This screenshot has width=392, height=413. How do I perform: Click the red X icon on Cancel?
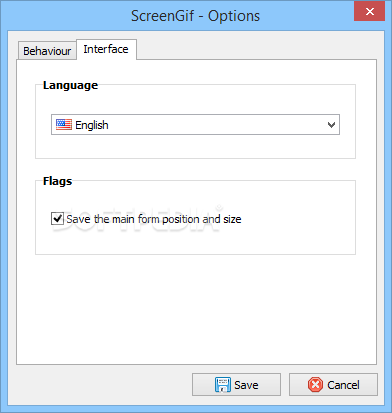click(x=315, y=385)
